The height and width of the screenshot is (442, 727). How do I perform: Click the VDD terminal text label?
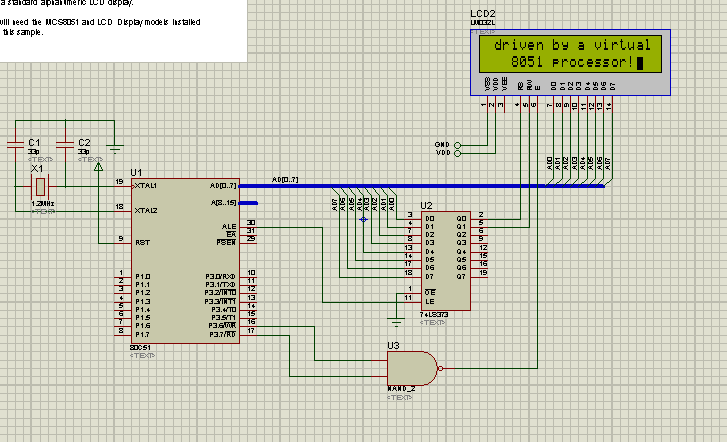point(442,153)
